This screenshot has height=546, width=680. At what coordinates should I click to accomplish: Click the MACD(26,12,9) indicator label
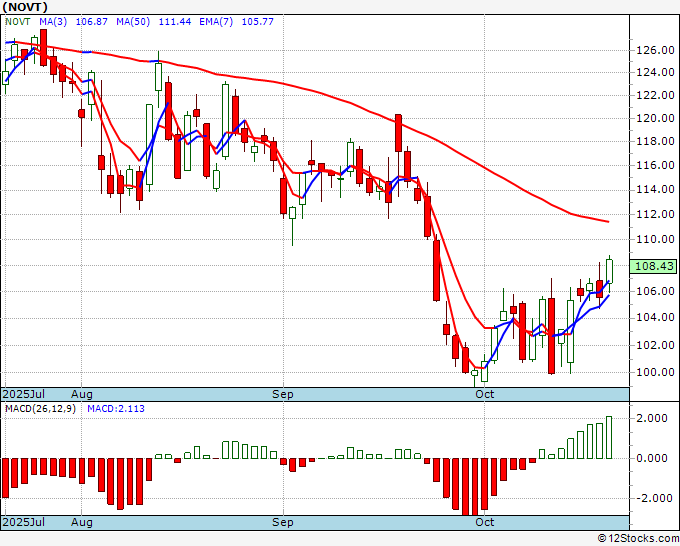pos(40,409)
